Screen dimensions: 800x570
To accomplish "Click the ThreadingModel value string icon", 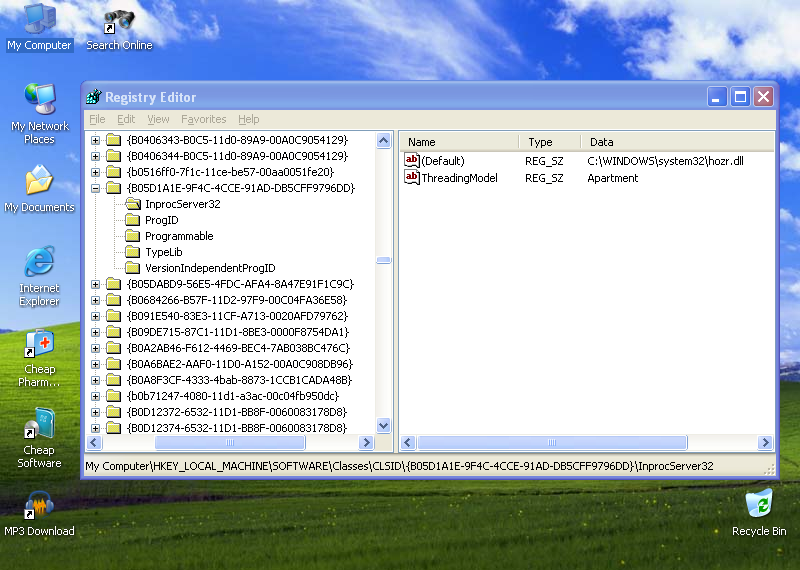I will point(412,178).
